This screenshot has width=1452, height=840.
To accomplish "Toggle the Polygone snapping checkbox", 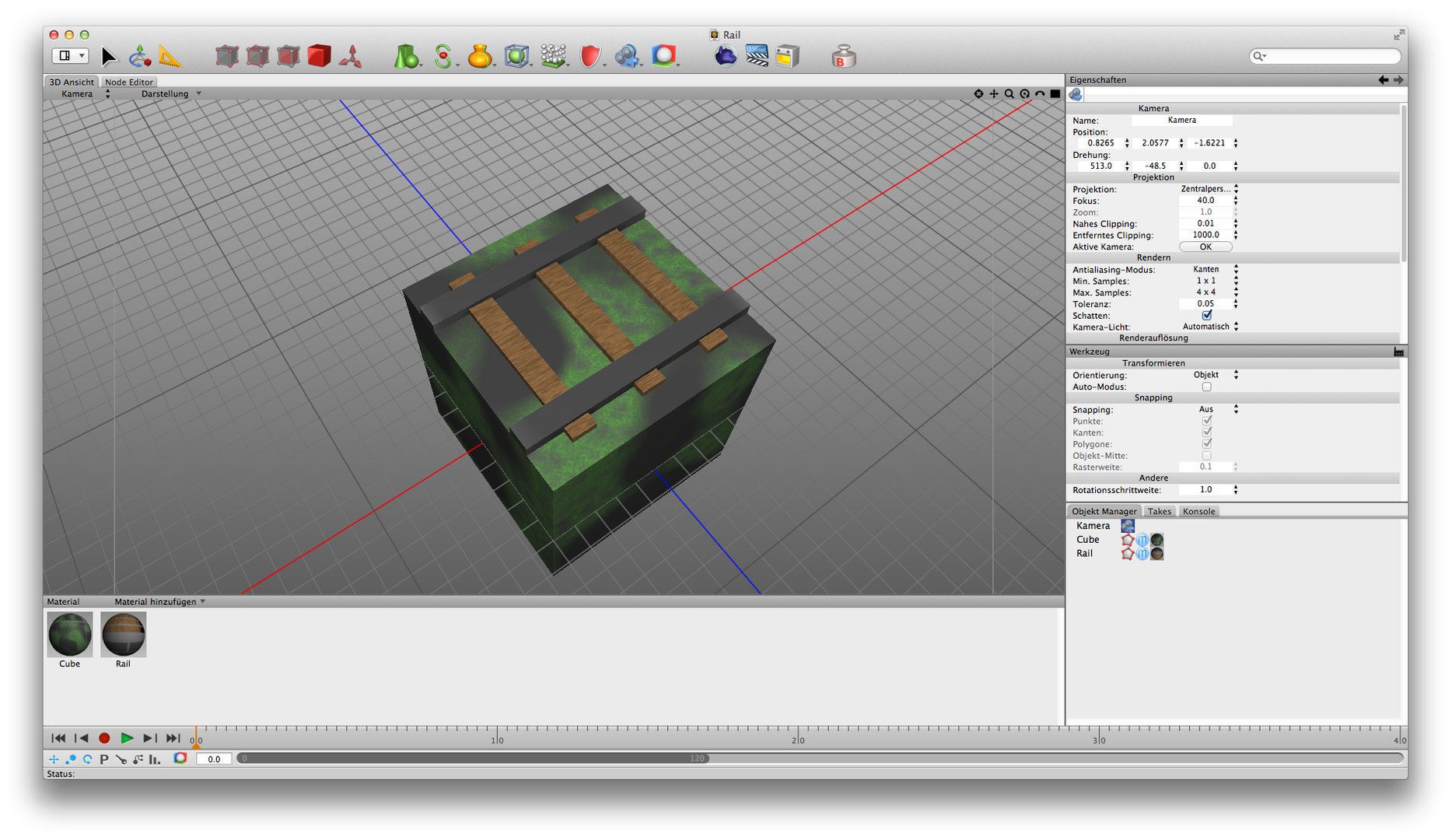I will point(1207,444).
